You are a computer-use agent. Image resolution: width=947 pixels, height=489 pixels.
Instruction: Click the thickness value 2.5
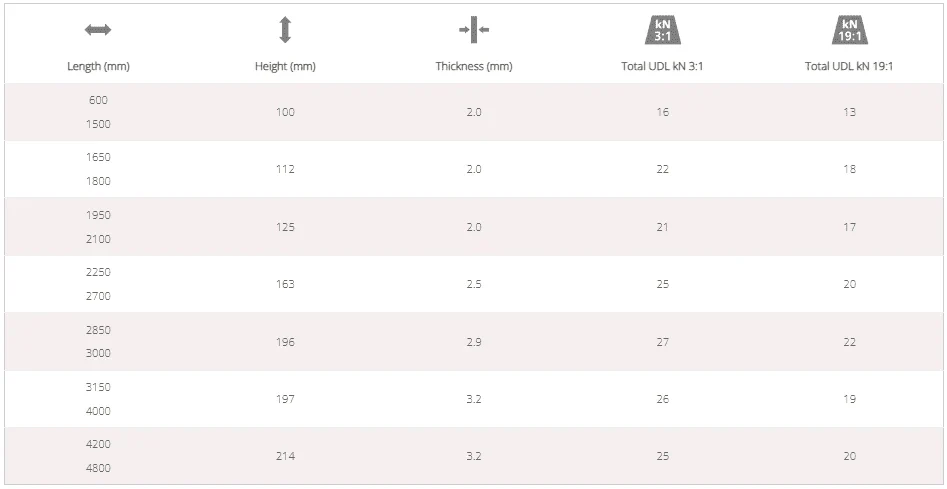474,284
